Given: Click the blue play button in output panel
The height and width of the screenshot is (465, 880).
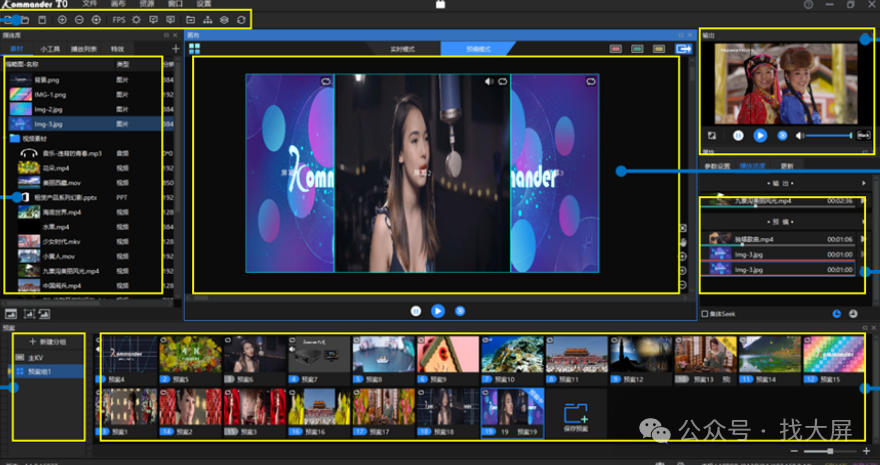Looking at the screenshot, I should click(760, 136).
